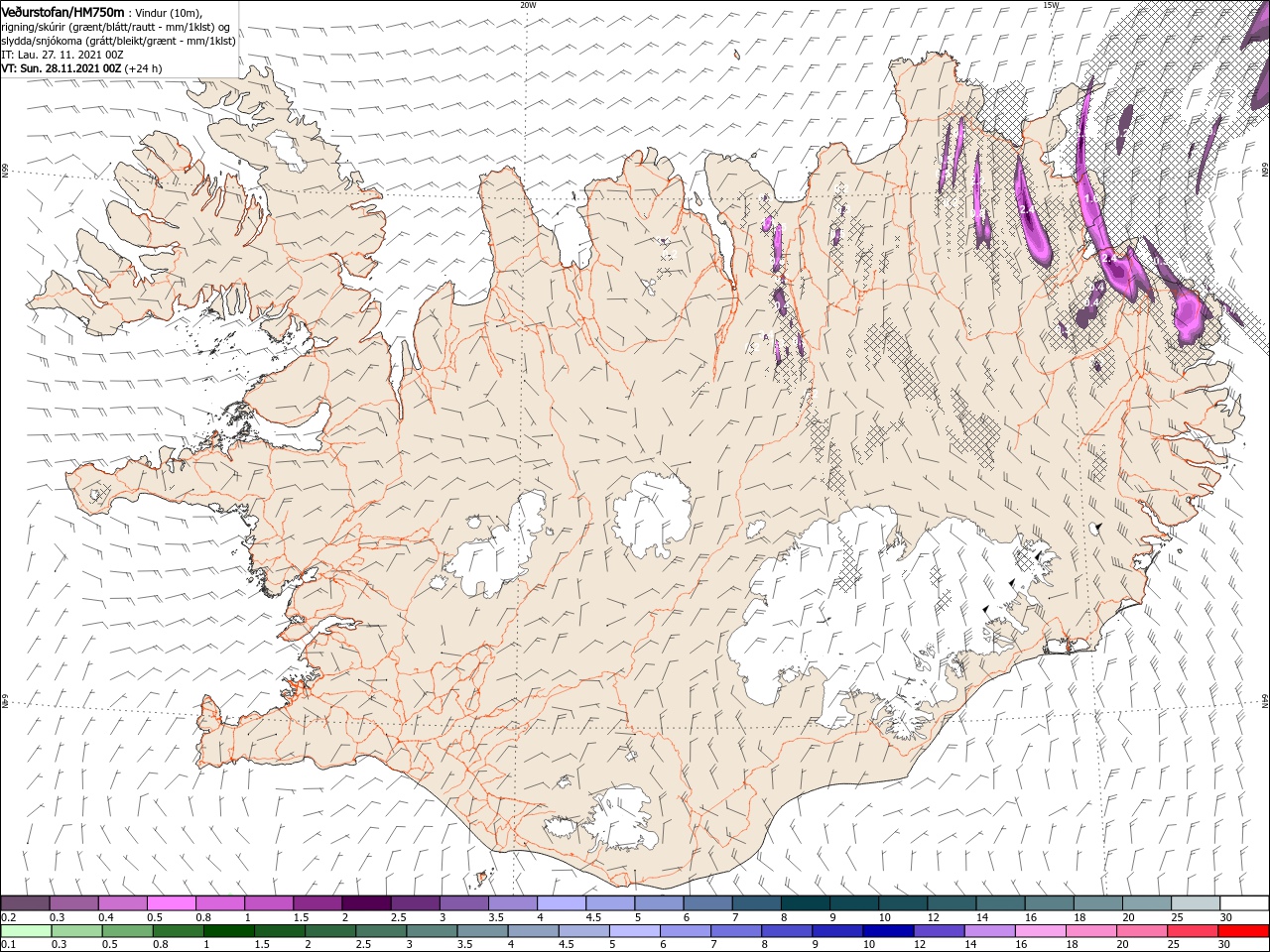Pick the 16 grey-teal swatch in upper scale

[x=1048, y=902]
